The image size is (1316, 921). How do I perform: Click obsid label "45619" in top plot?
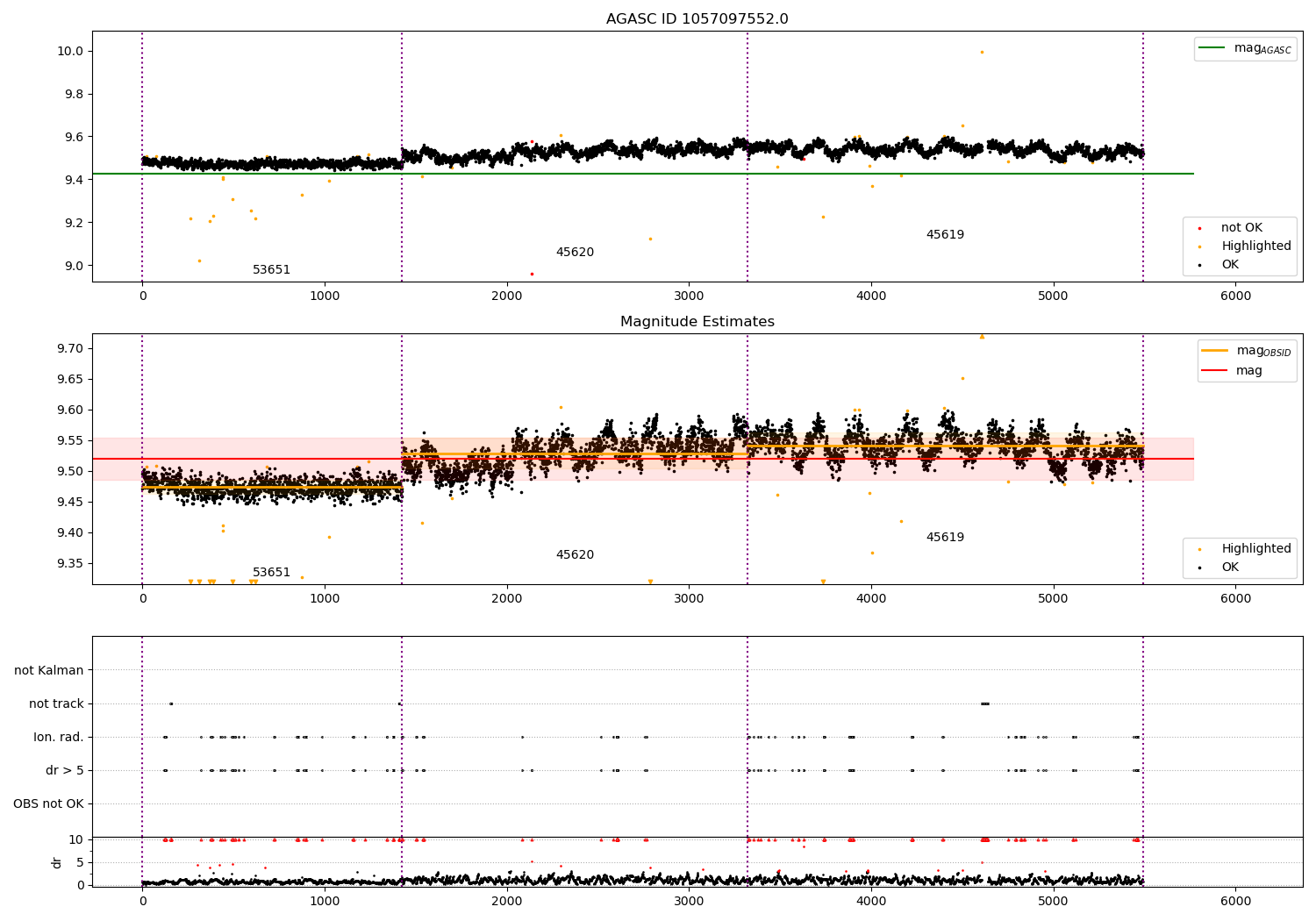[945, 235]
